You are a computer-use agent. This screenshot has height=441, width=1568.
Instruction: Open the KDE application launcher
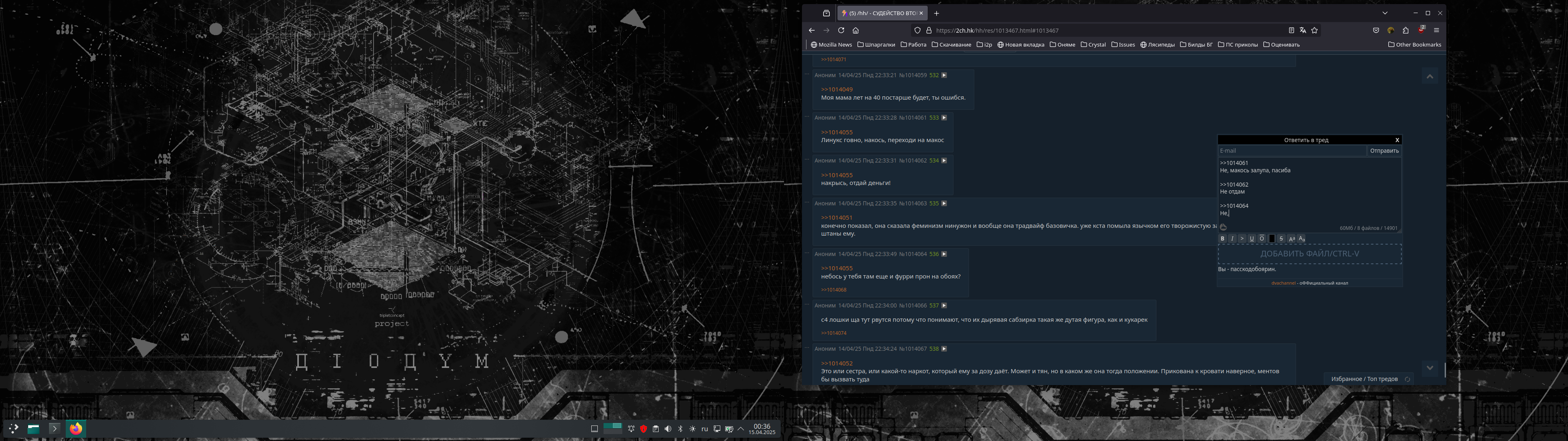pos(13,429)
